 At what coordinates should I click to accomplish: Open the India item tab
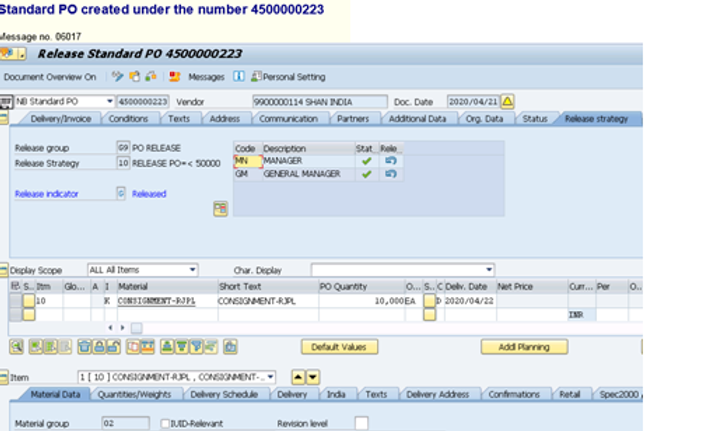point(336,394)
